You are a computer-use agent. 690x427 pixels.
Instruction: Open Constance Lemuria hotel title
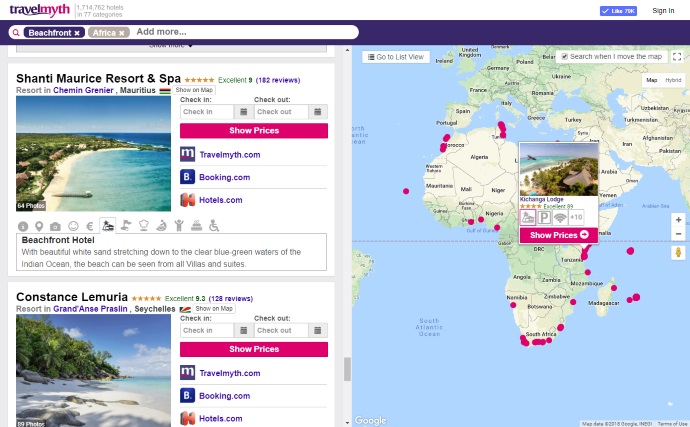point(72,297)
